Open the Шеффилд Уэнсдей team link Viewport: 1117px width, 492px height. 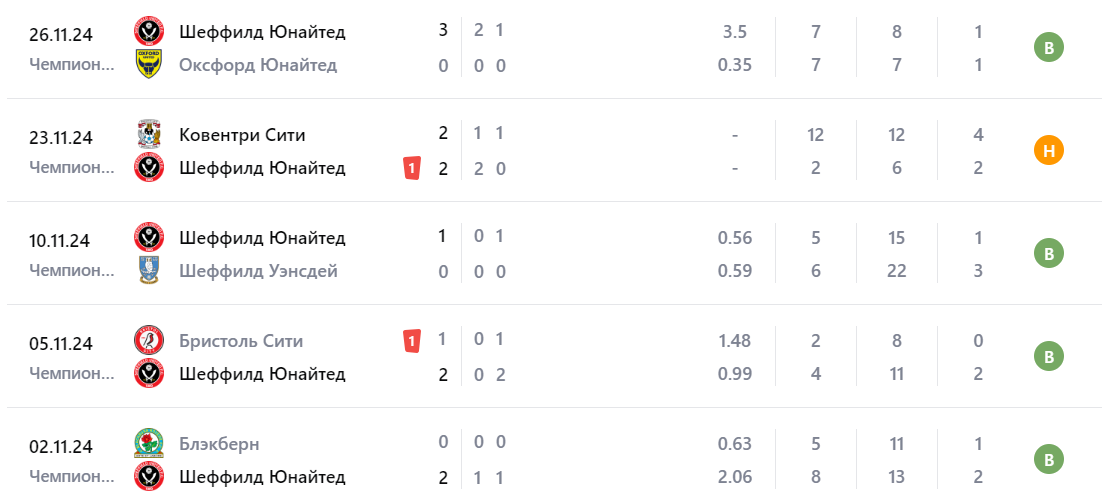pyautogui.click(x=258, y=270)
